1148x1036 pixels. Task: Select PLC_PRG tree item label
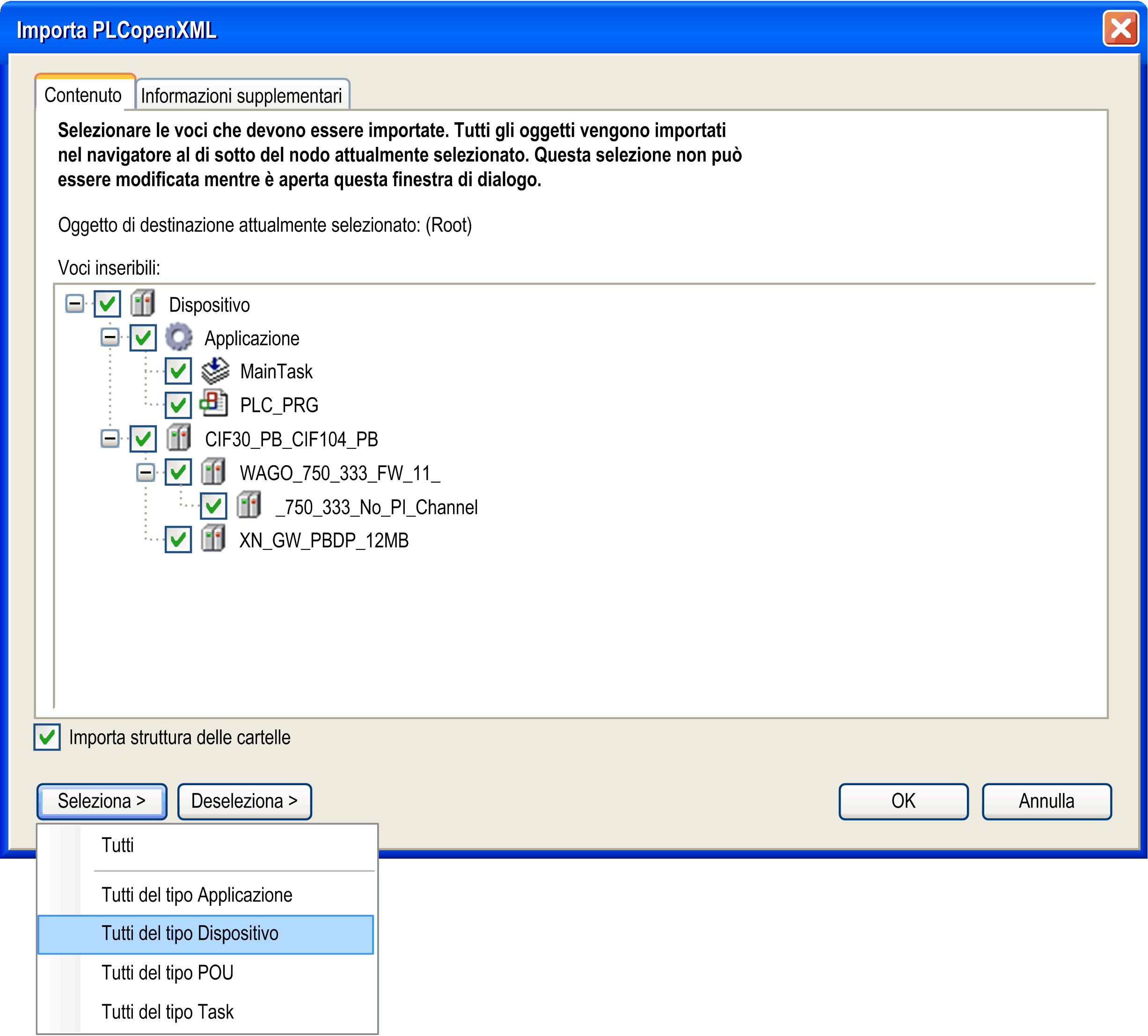tap(279, 405)
